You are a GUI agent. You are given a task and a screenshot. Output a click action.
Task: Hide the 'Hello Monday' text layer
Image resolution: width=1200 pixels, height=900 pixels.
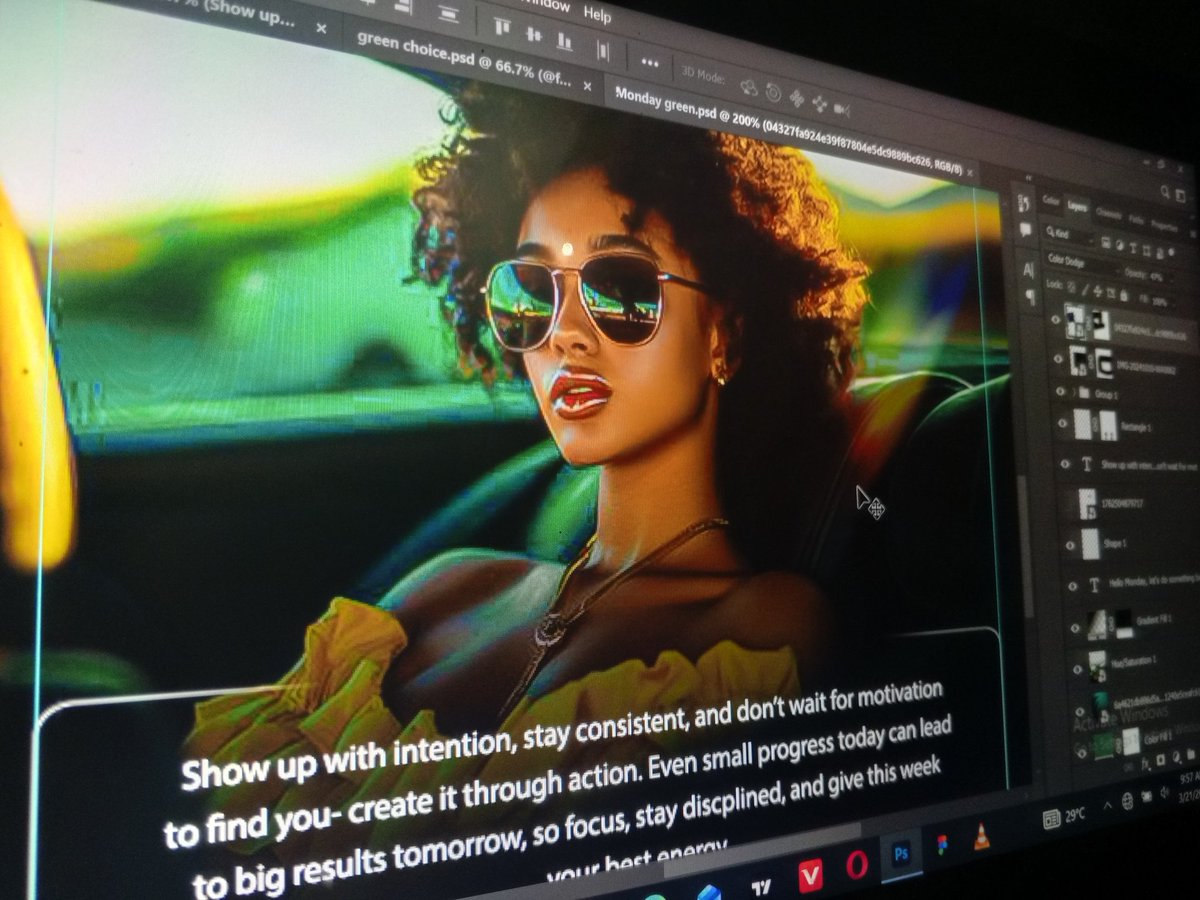(1073, 586)
